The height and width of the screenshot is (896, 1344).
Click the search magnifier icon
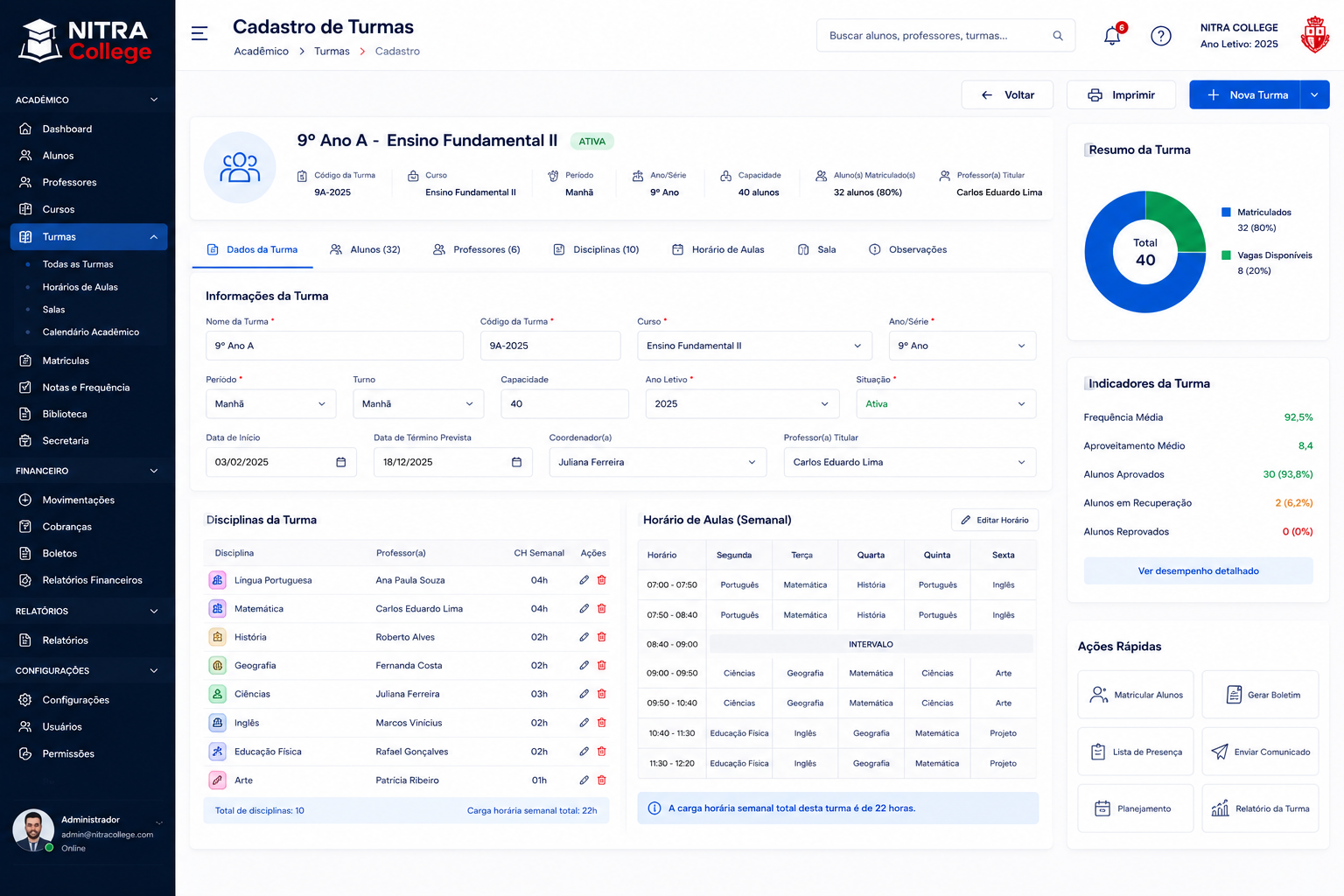coord(1058,36)
